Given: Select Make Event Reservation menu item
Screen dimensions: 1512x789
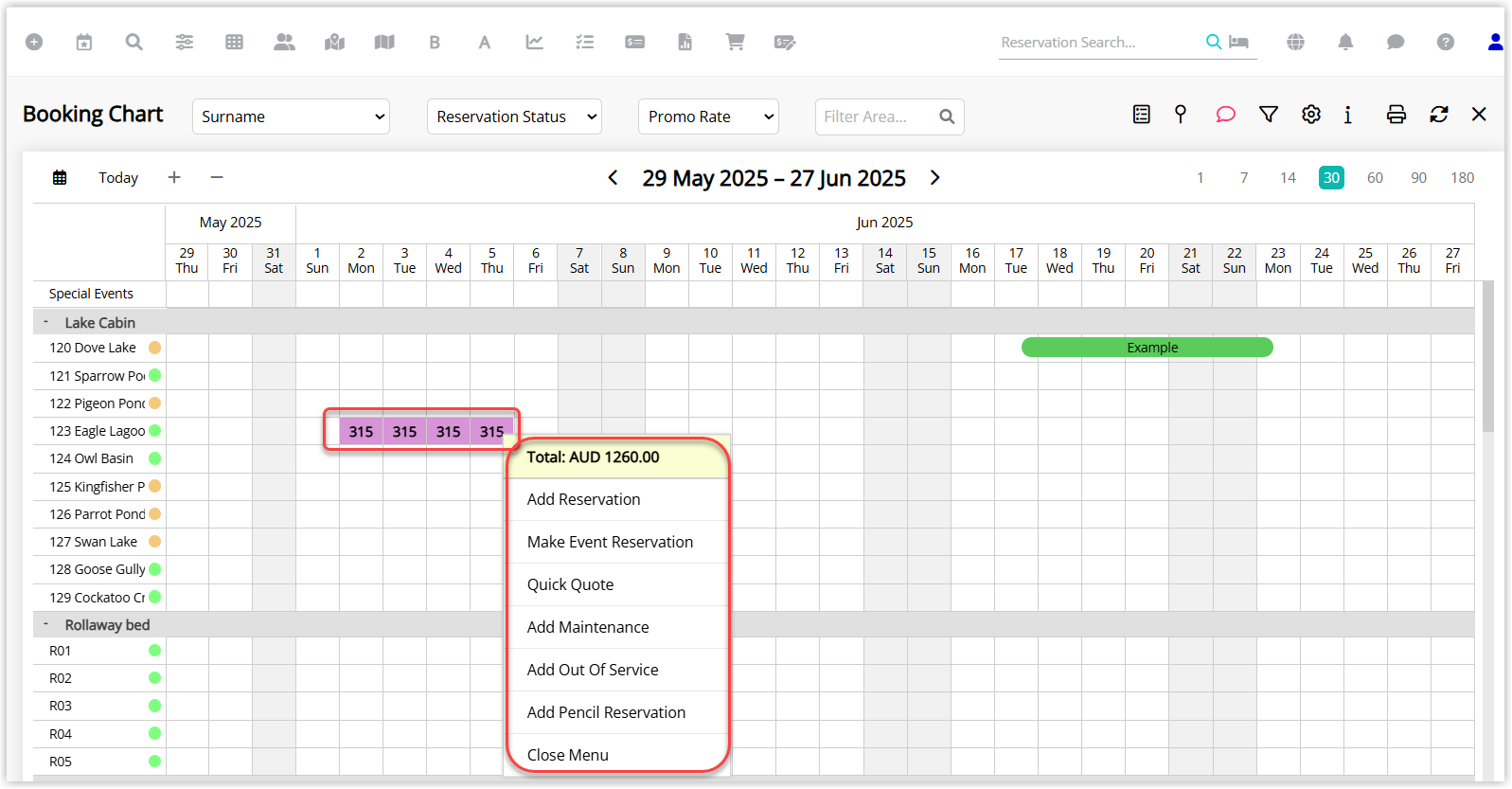Looking at the screenshot, I should point(618,542).
